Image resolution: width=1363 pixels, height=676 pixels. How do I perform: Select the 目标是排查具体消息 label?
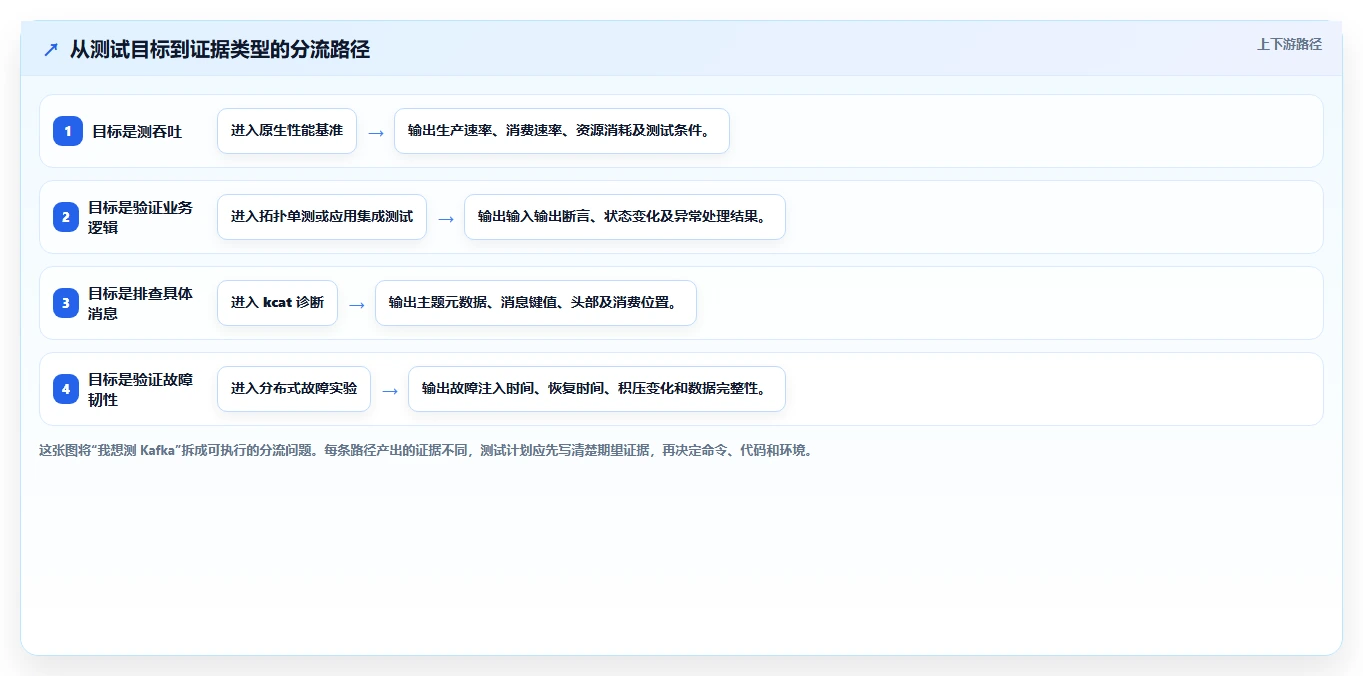(141, 303)
